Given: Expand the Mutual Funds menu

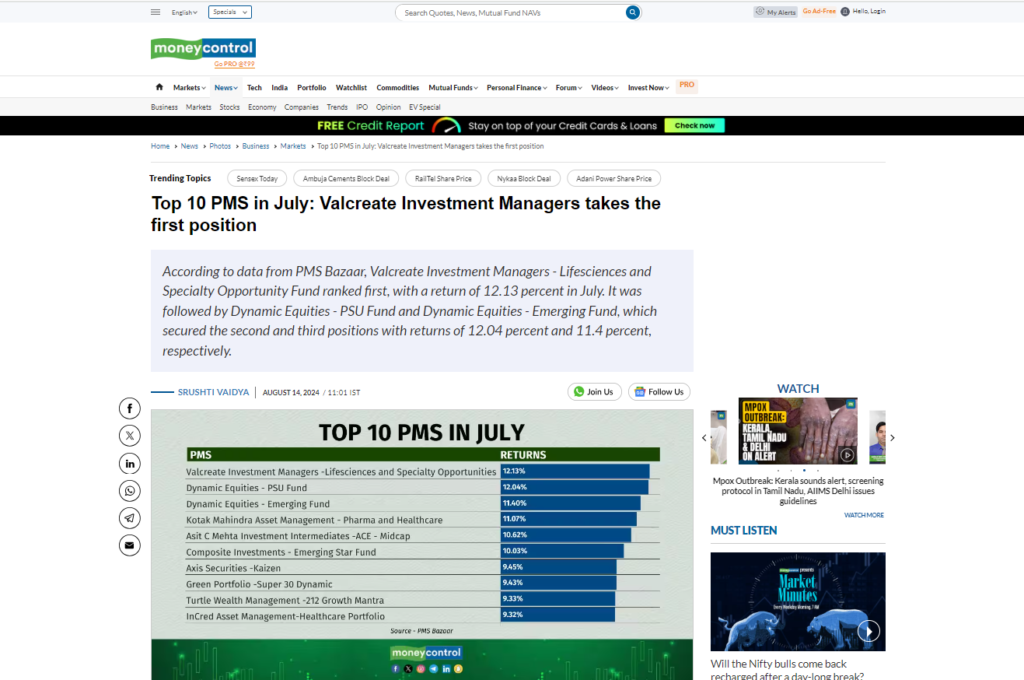Looking at the screenshot, I should [x=453, y=88].
